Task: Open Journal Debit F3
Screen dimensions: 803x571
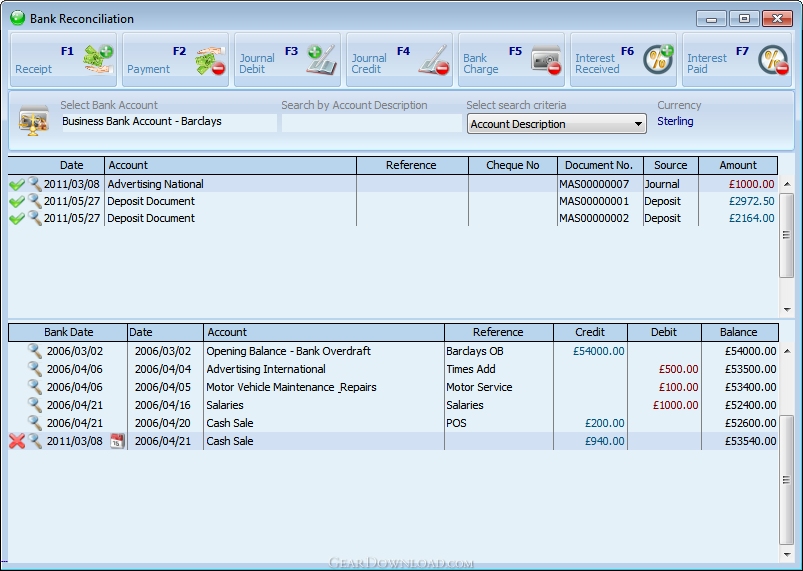Action: [287, 60]
